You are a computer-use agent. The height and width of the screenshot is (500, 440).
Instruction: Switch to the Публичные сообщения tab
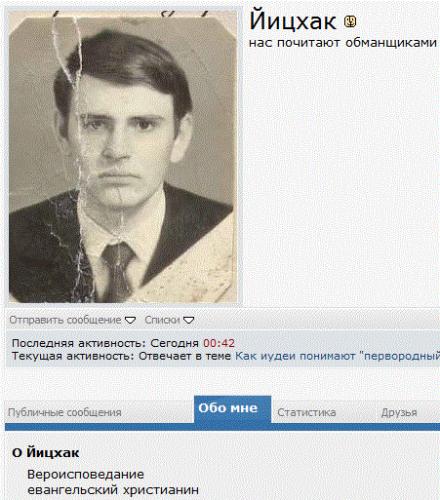pyautogui.click(x=65, y=412)
